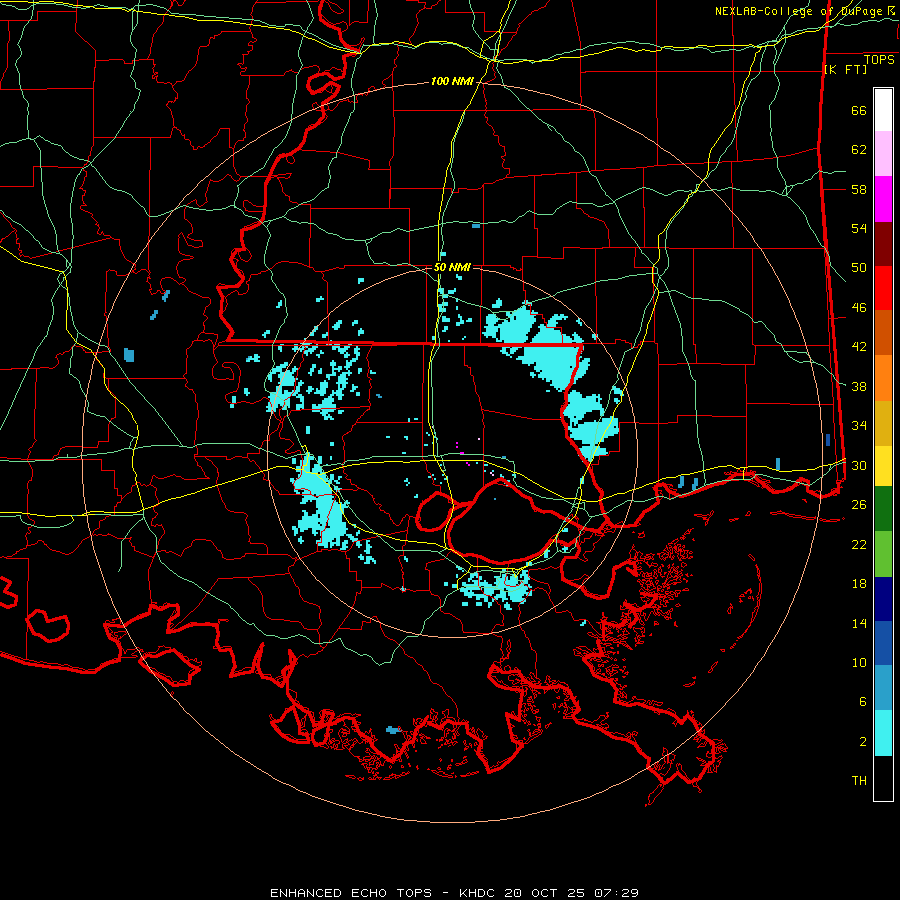This screenshot has width=900, height=900.
Task: Click the '22' legend value
Action: tap(859, 544)
